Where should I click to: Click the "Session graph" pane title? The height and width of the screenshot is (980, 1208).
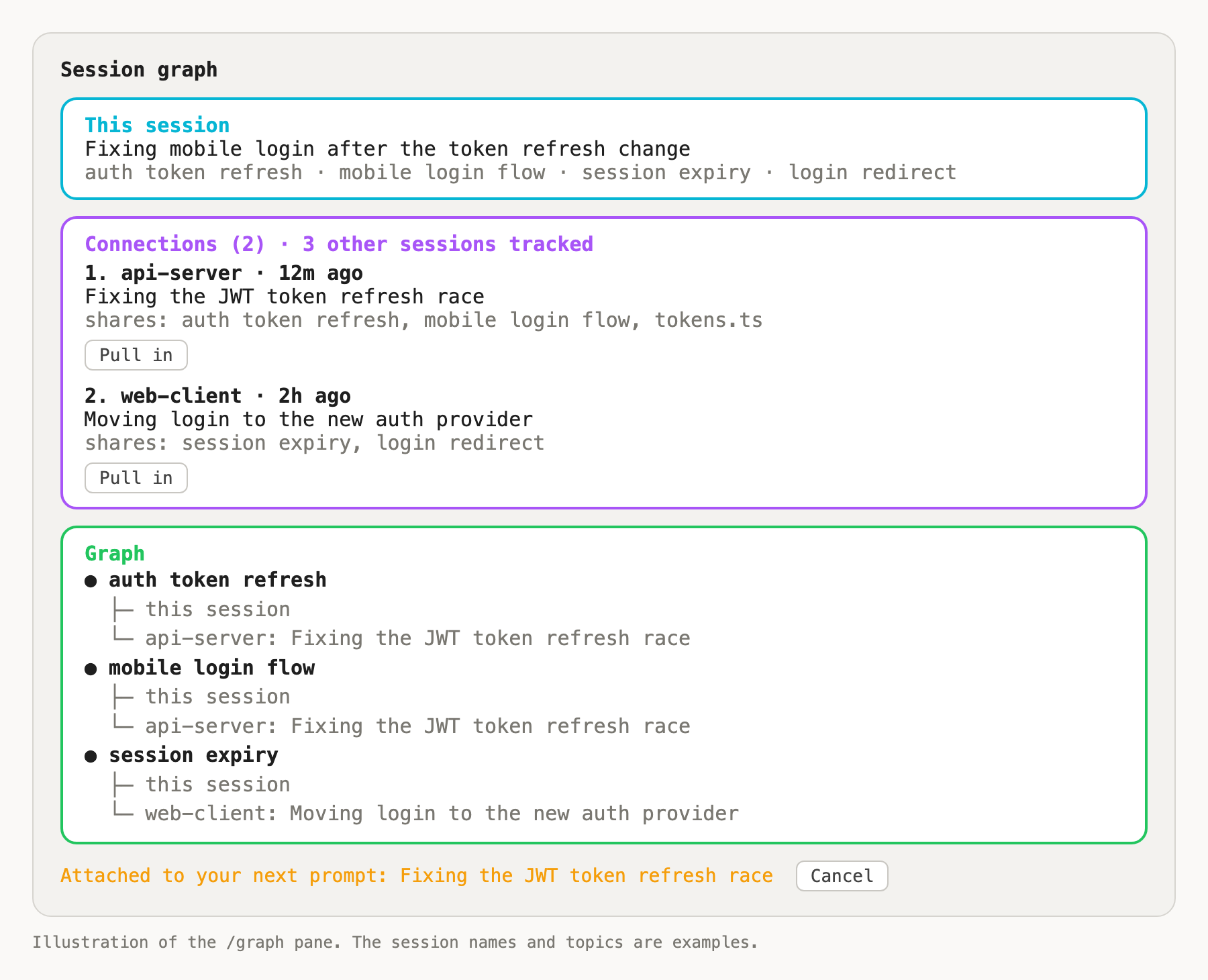point(139,70)
